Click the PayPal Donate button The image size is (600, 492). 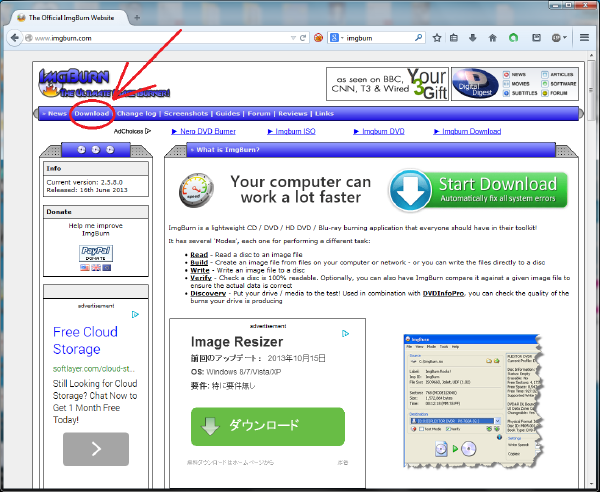[95, 251]
